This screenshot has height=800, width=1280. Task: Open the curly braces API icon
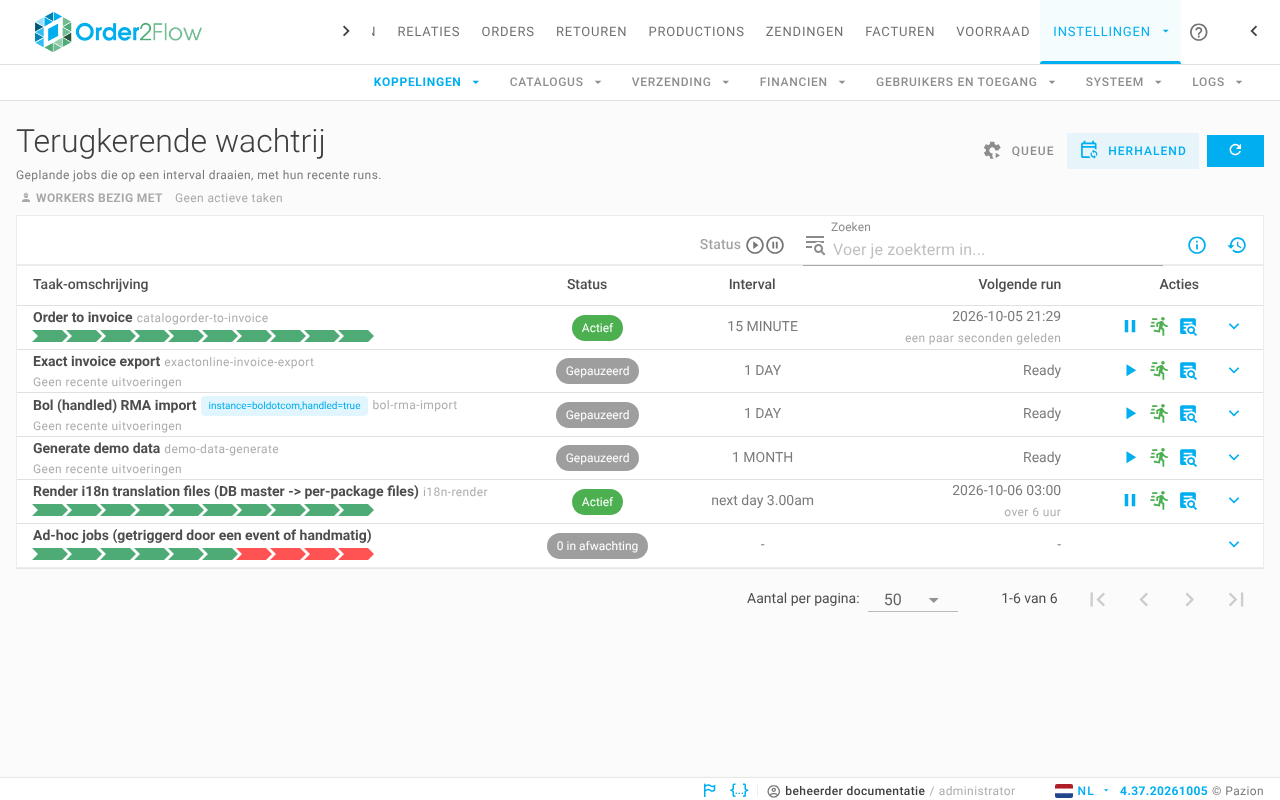tap(739, 790)
